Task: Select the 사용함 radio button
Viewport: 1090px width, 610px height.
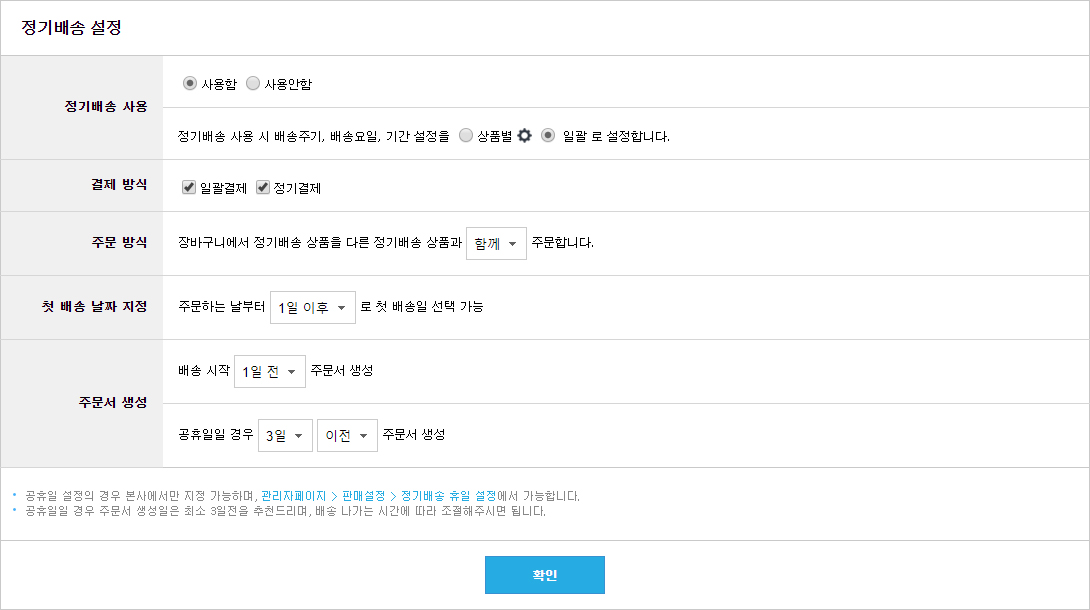Action: tap(189, 83)
